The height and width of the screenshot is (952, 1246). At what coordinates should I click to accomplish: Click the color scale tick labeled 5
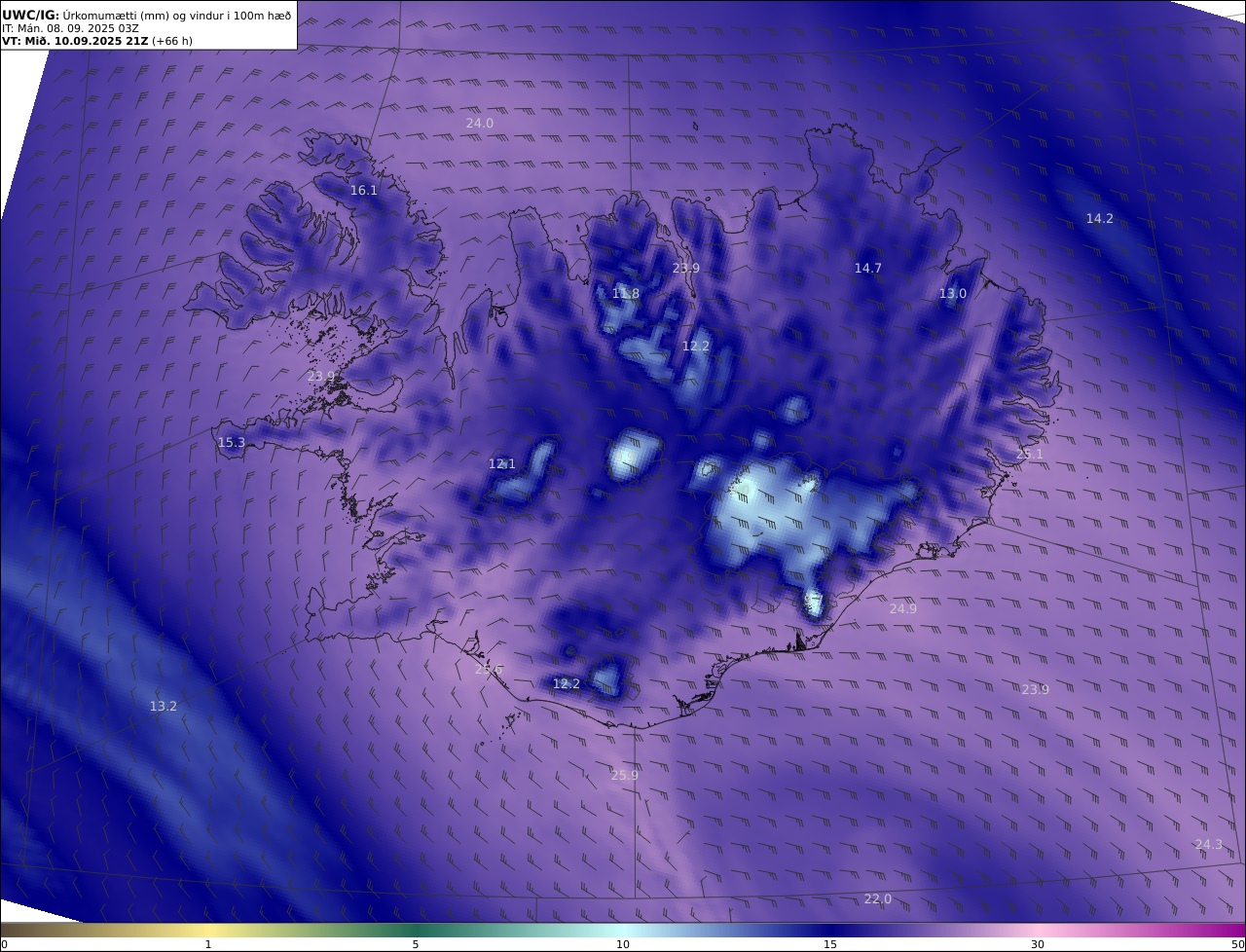pos(416,944)
